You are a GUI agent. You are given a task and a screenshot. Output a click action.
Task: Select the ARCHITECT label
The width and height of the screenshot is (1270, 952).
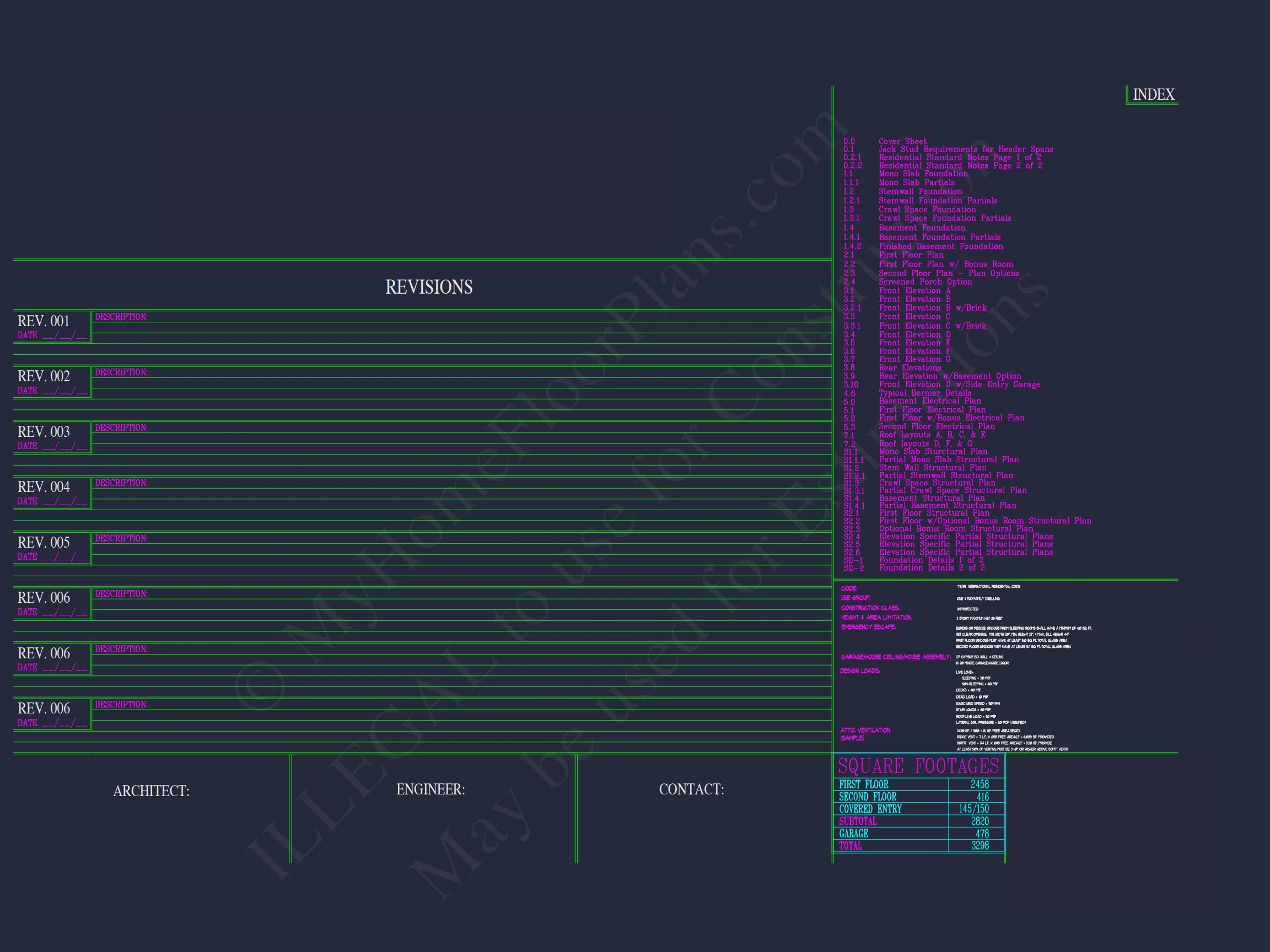pyautogui.click(x=151, y=791)
